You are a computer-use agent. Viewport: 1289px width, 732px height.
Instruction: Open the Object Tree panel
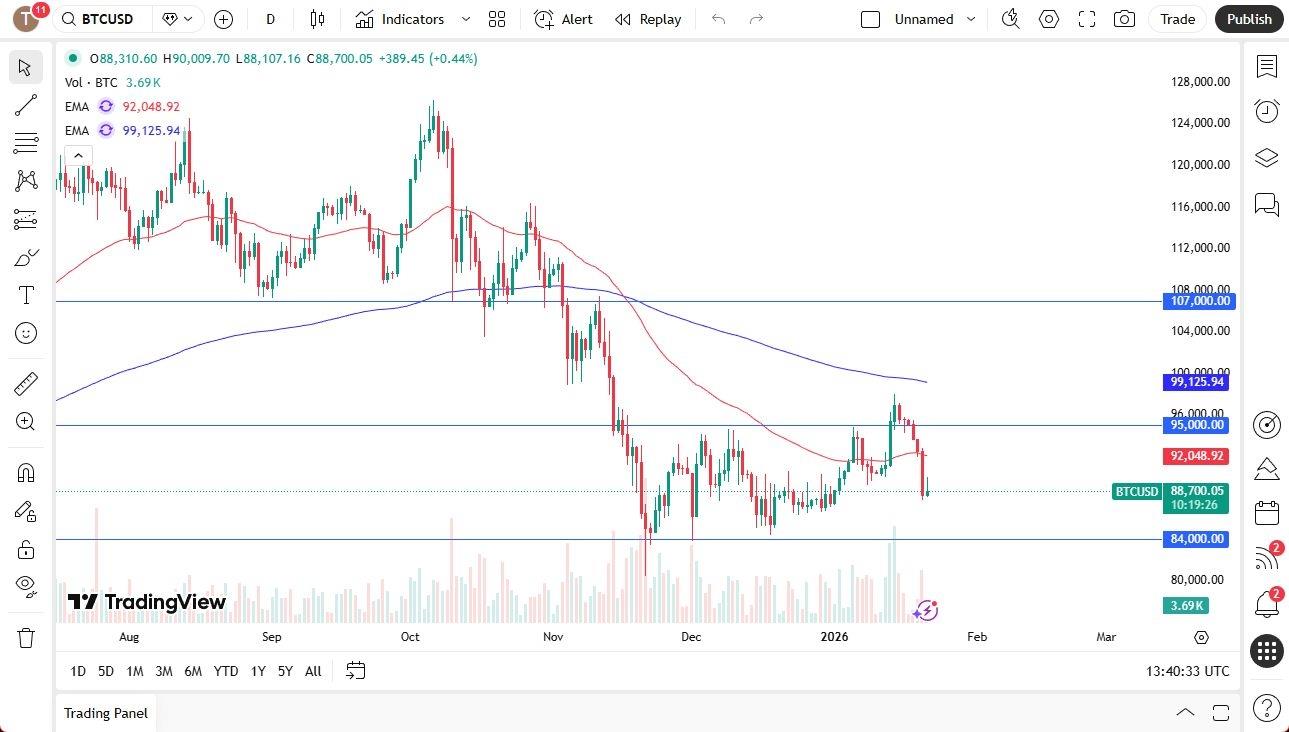[1266, 157]
